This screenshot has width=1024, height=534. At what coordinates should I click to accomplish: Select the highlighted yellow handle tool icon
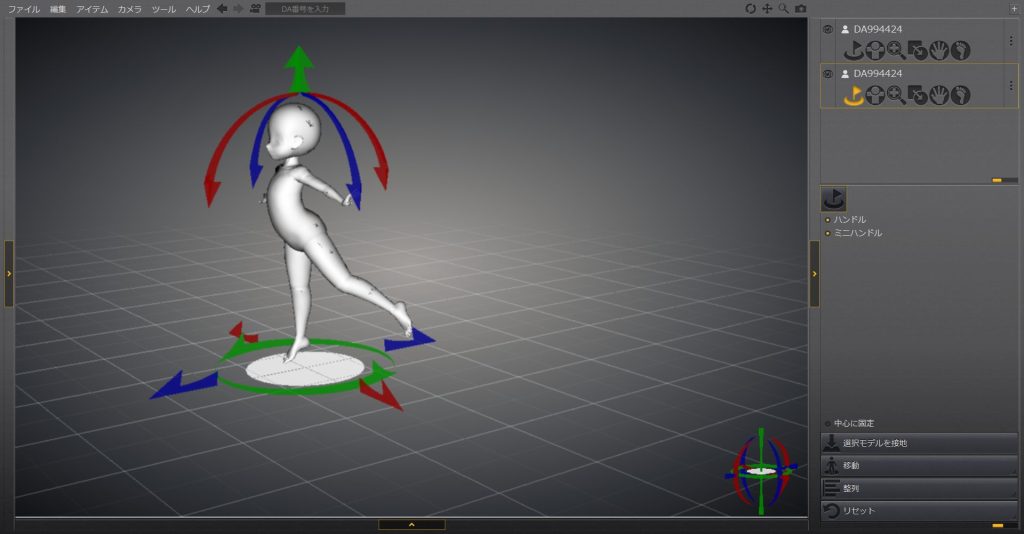click(853, 95)
